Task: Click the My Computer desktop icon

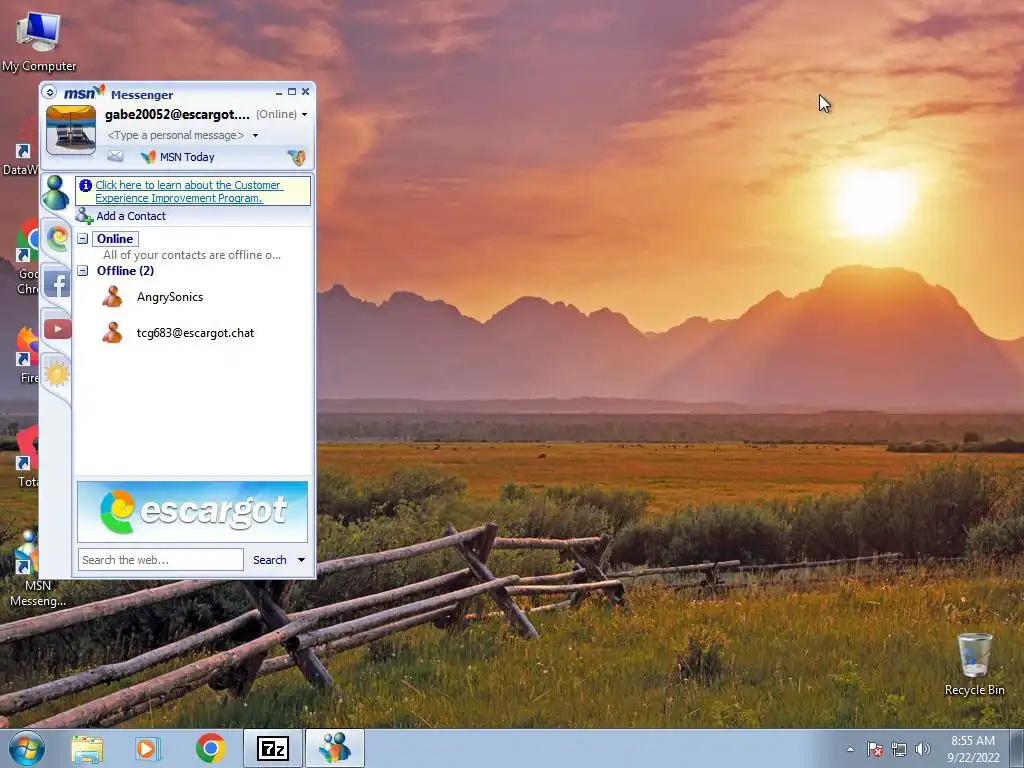Action: click(39, 41)
